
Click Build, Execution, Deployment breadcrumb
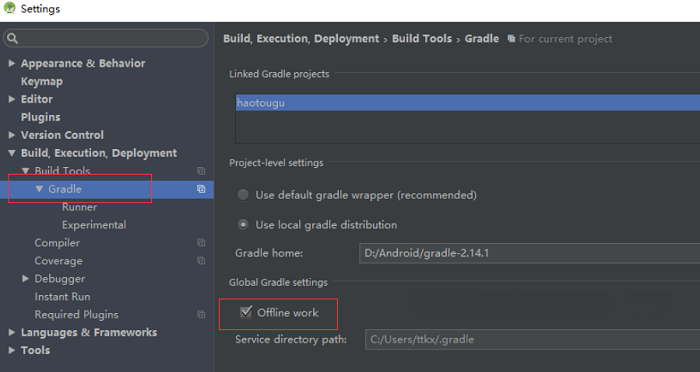point(301,39)
